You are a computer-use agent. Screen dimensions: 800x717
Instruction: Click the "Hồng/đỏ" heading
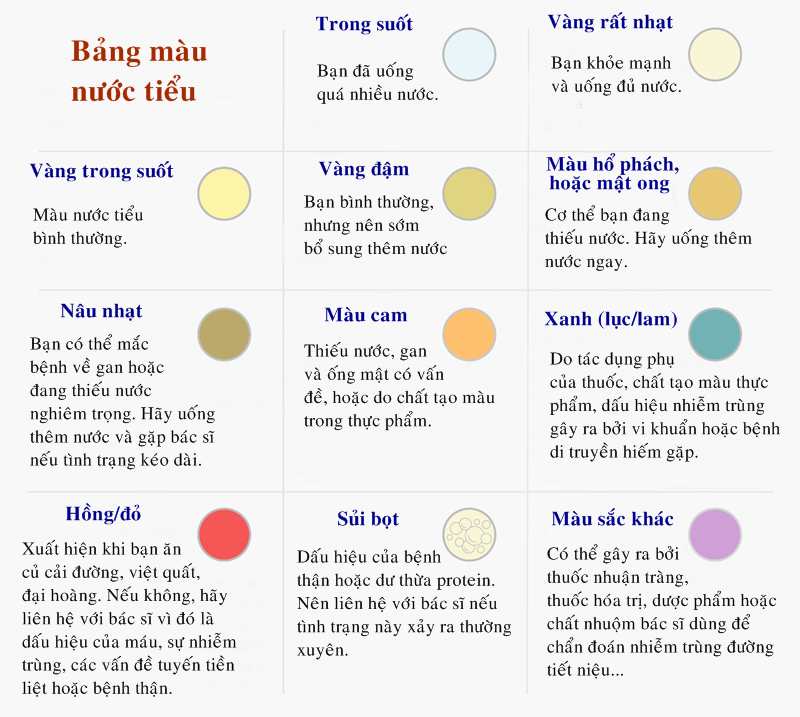[x=104, y=514]
